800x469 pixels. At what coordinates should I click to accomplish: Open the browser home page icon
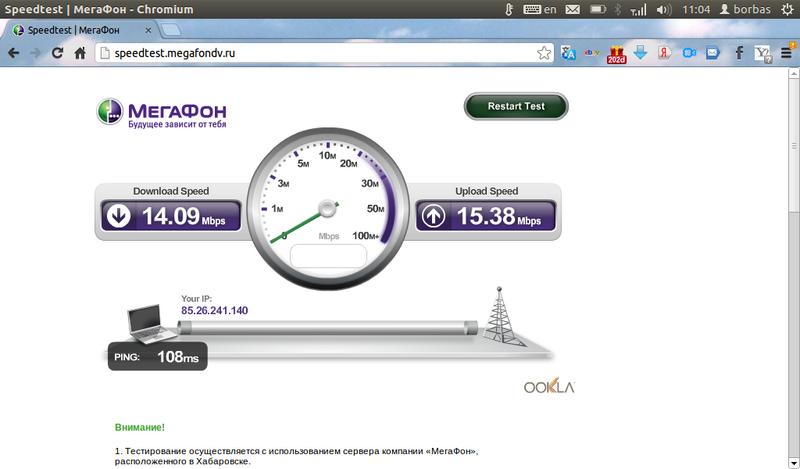[x=80, y=53]
